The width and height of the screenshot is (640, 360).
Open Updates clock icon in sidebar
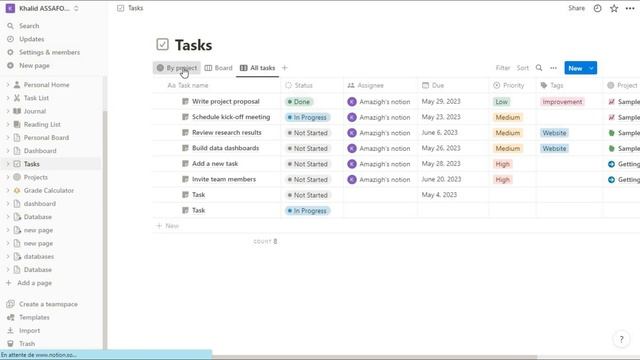click(10, 39)
